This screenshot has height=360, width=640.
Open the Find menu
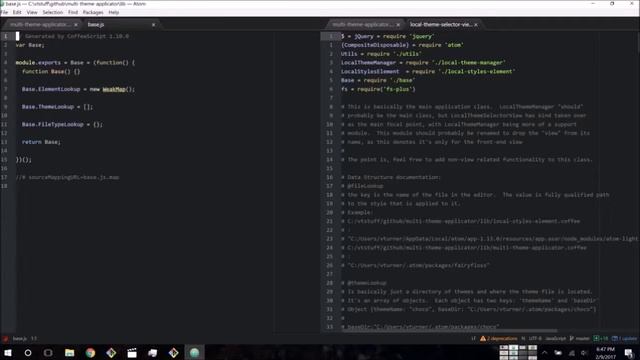click(73, 12)
